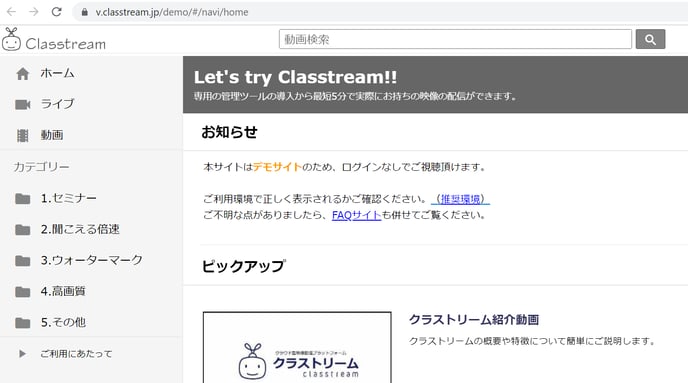Click the orange デモサイト text

[277, 167]
